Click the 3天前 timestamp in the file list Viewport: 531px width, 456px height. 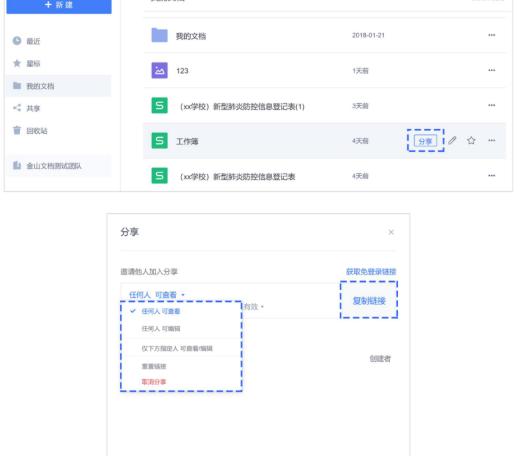click(360, 106)
